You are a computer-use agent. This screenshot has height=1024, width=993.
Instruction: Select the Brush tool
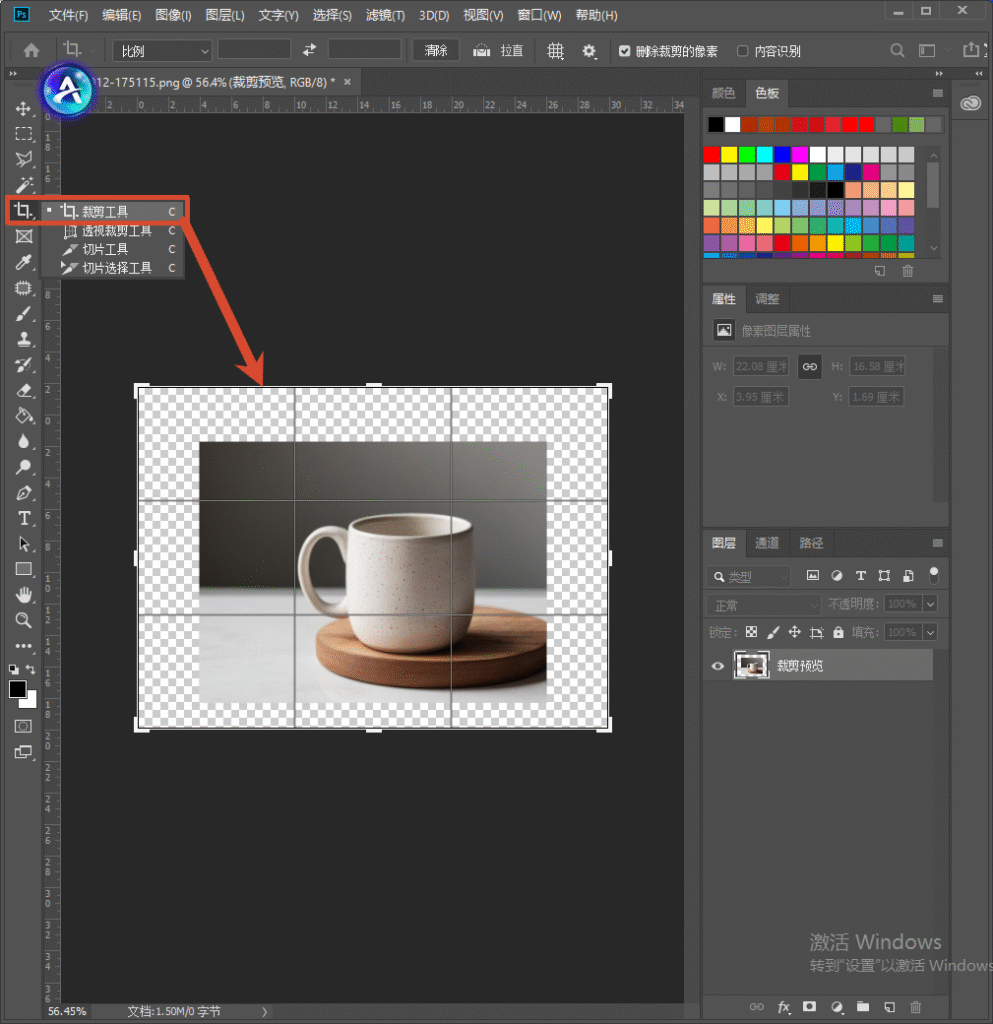pyautogui.click(x=24, y=313)
